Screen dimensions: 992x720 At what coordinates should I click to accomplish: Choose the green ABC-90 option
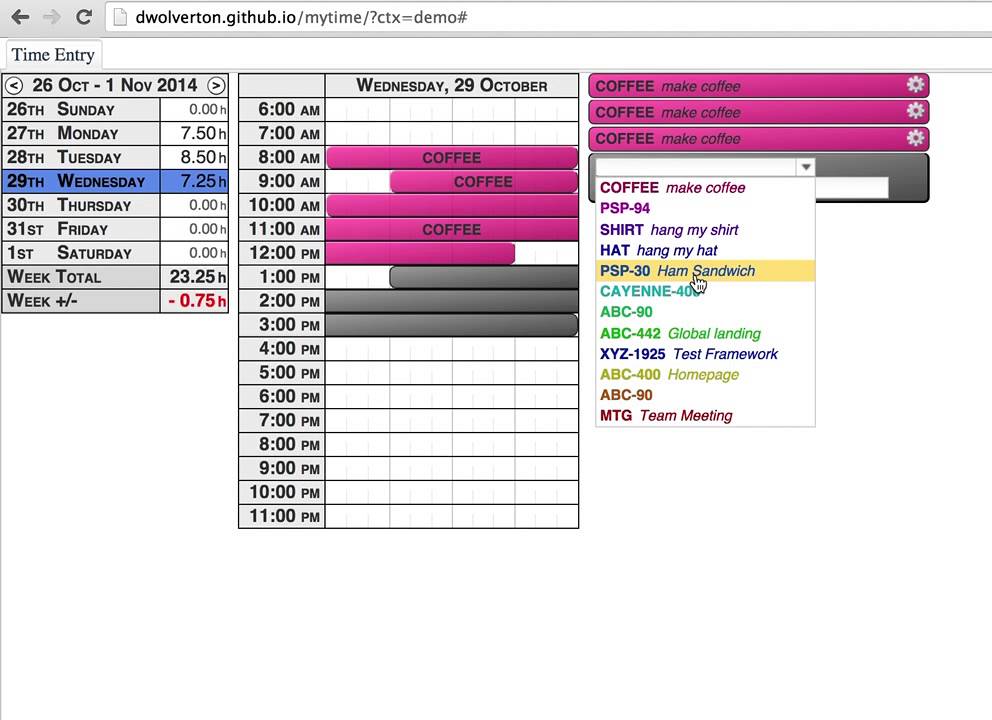coord(705,312)
